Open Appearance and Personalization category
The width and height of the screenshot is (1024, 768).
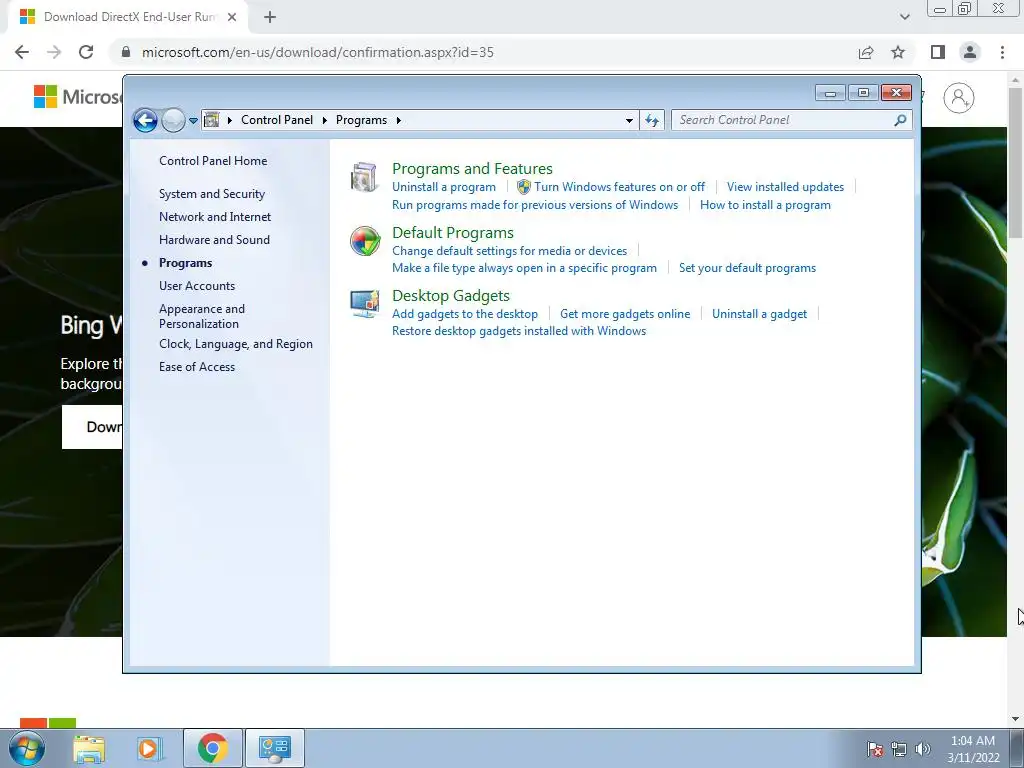click(202, 316)
